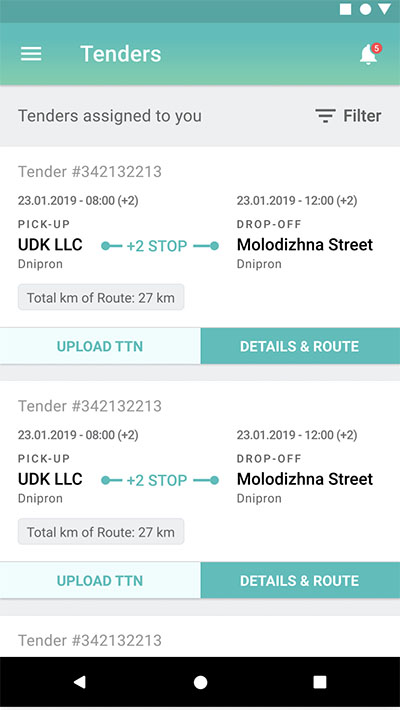The width and height of the screenshot is (400, 710).
Task: Tap first tender's +2 STOP route indicator
Action: [160, 246]
